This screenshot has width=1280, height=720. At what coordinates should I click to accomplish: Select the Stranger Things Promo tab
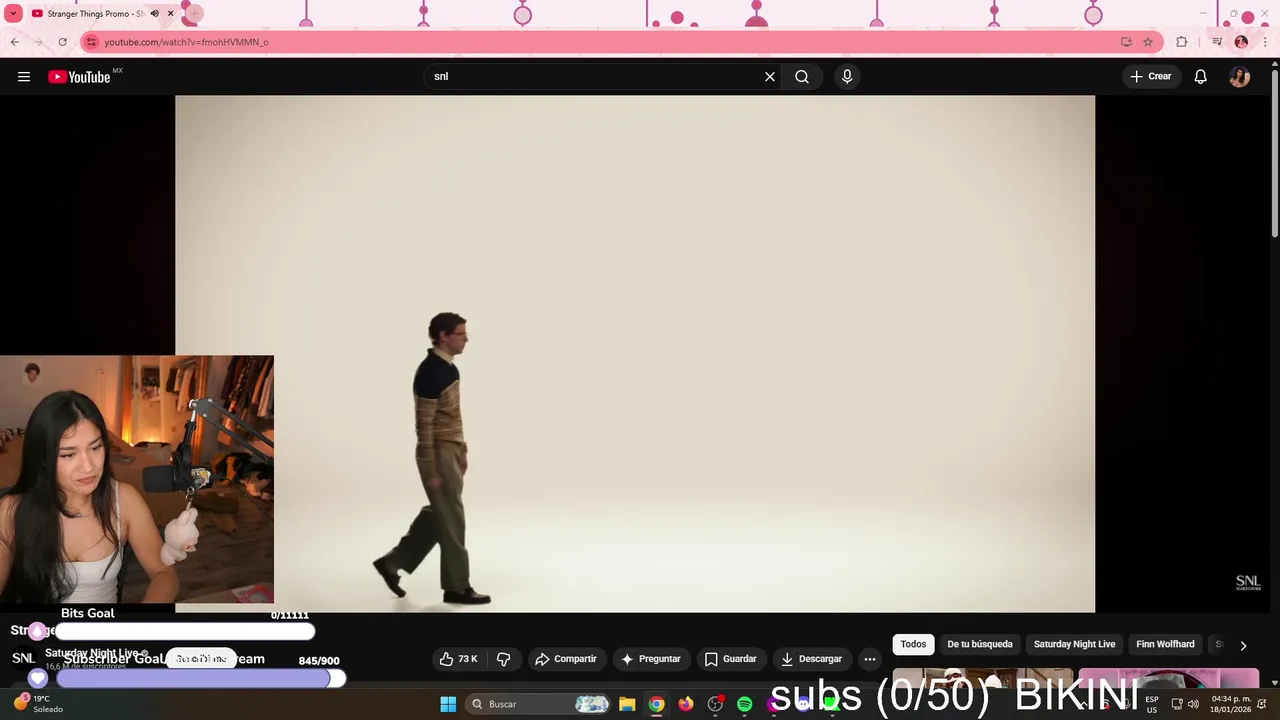95,14
